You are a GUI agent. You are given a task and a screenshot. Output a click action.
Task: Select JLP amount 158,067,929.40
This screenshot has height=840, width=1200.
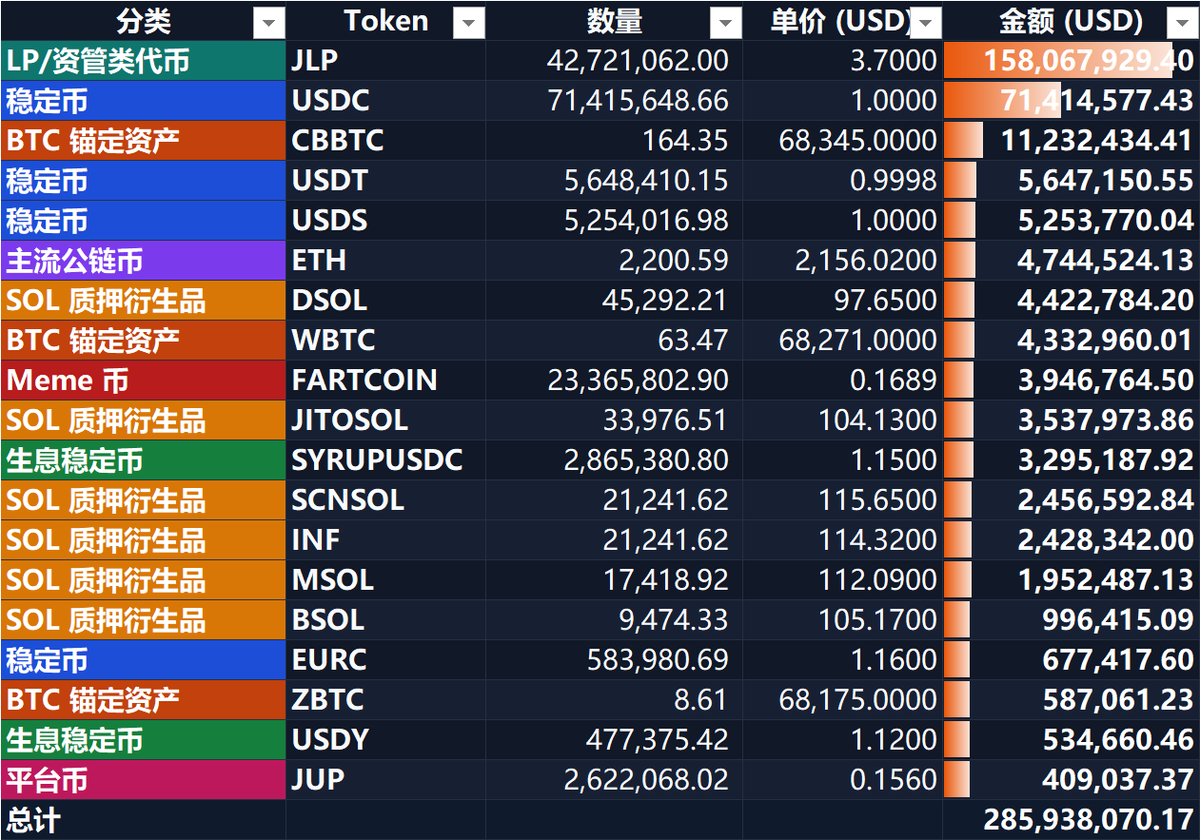[1071, 61]
